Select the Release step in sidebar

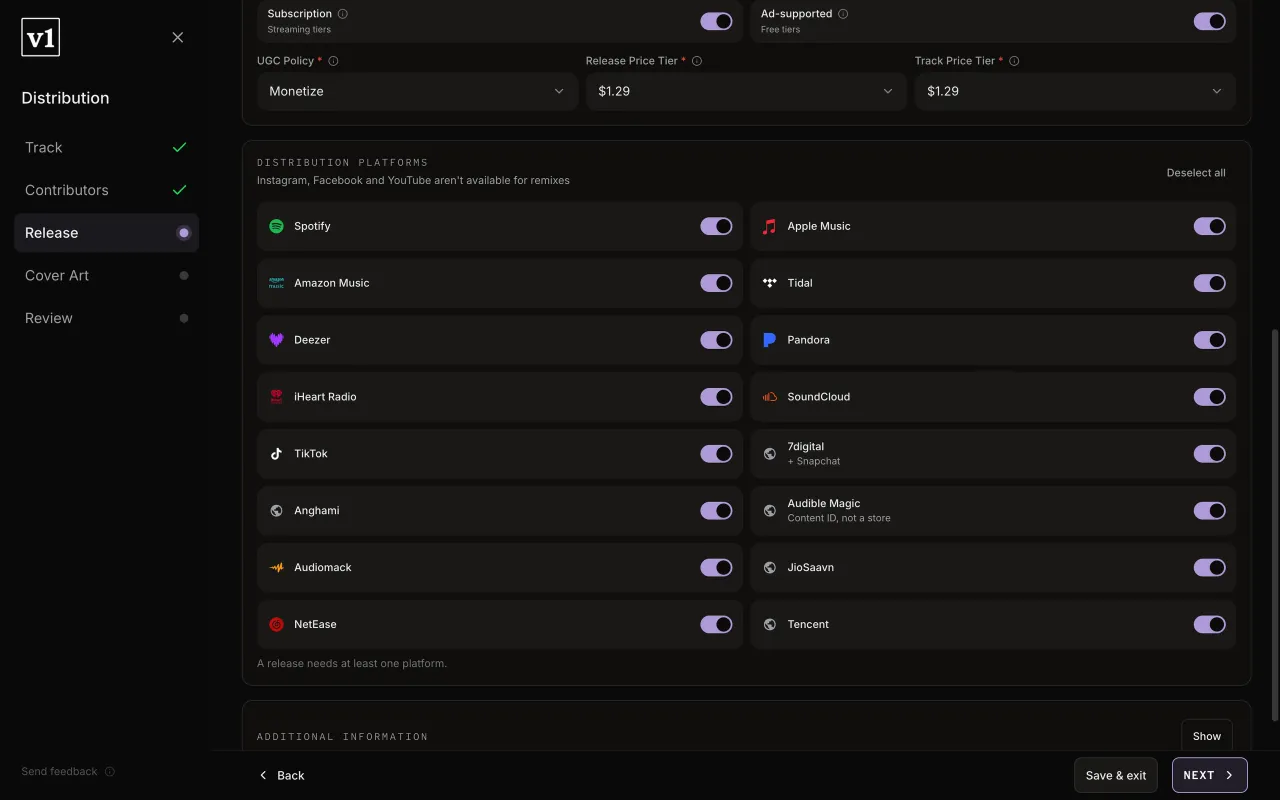[106, 233]
